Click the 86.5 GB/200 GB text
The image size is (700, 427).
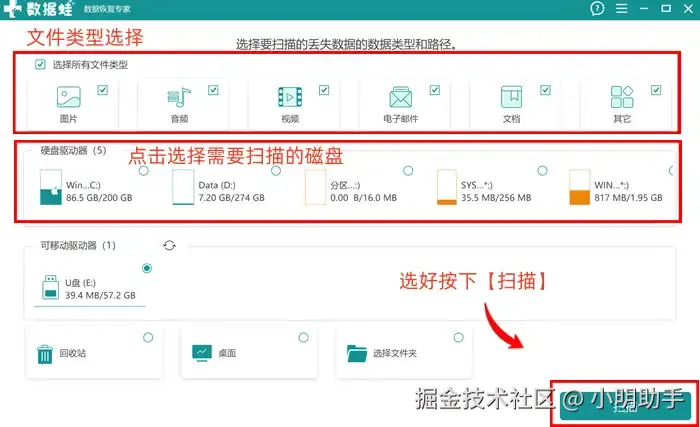coord(99,197)
